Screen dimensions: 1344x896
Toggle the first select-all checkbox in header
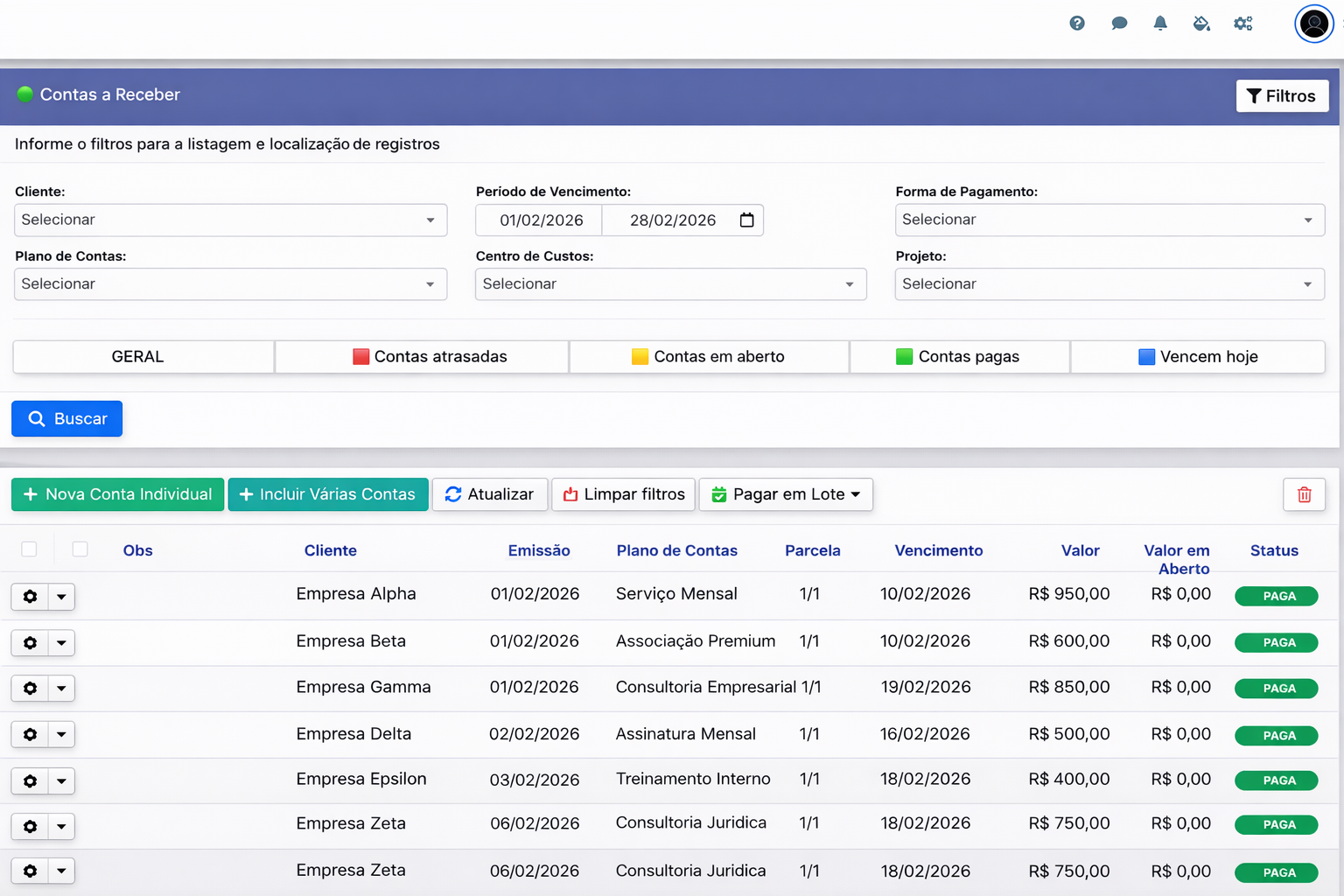click(29, 549)
